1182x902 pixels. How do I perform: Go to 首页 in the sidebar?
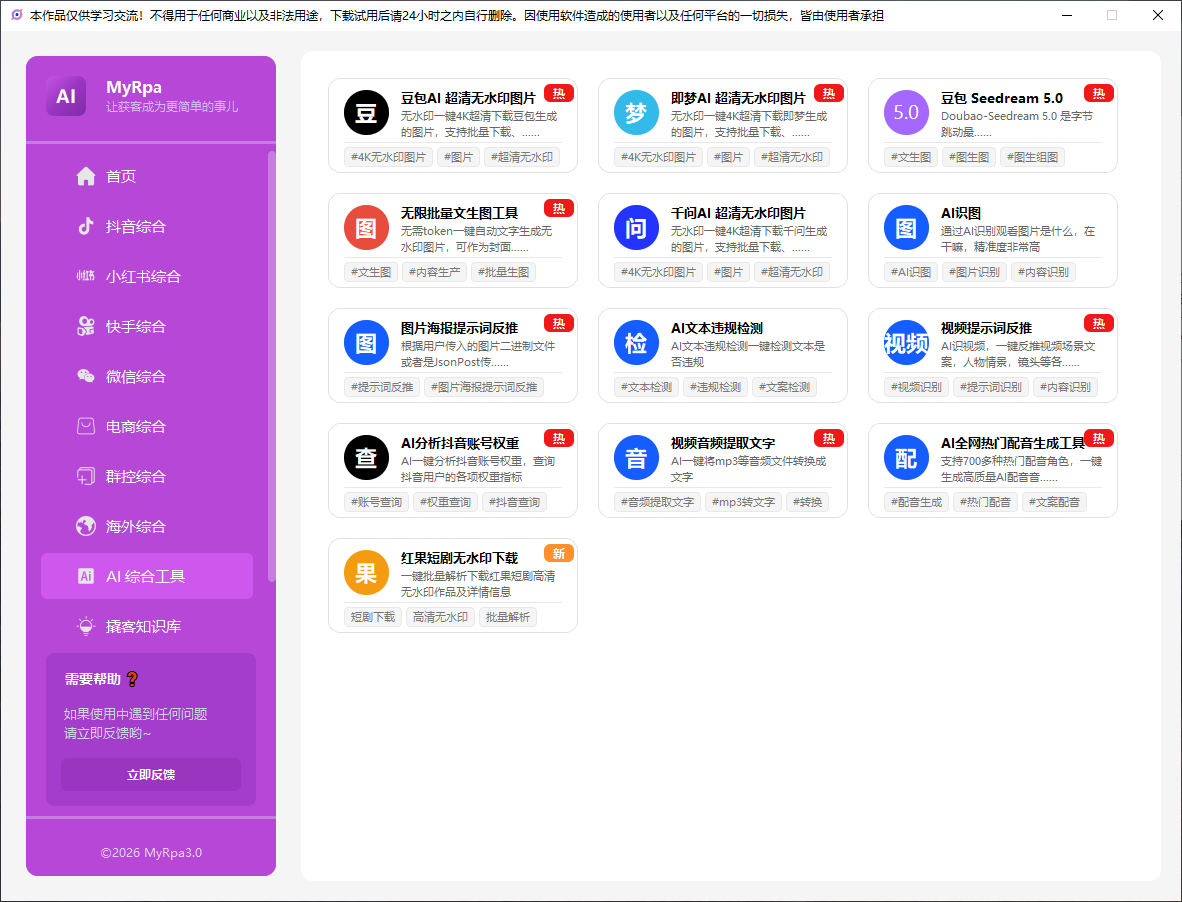[x=147, y=176]
